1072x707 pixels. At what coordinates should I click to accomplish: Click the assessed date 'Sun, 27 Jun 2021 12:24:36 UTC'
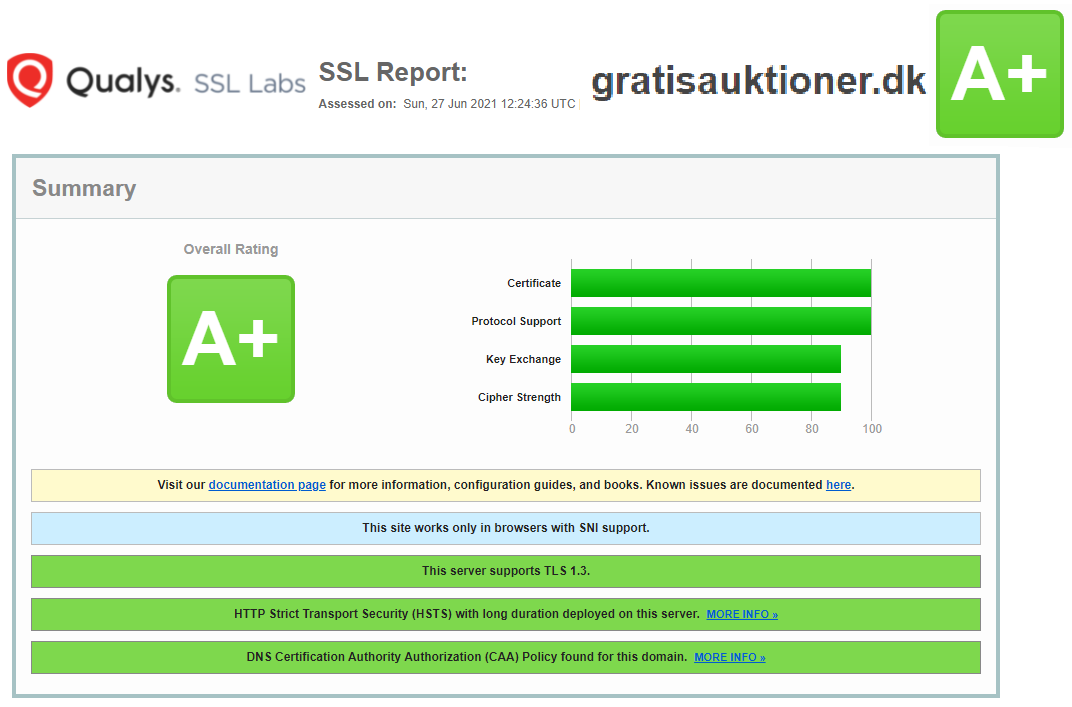pos(489,104)
